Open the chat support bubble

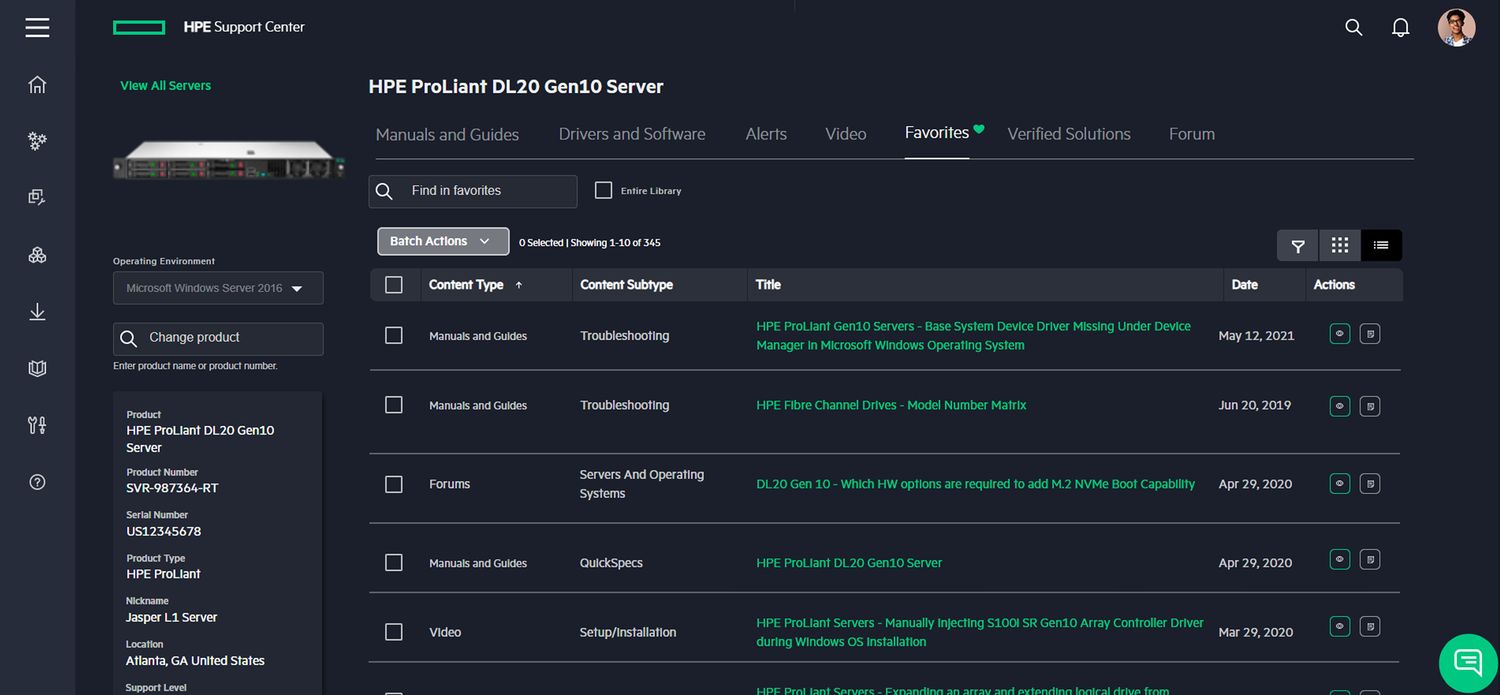point(1468,662)
